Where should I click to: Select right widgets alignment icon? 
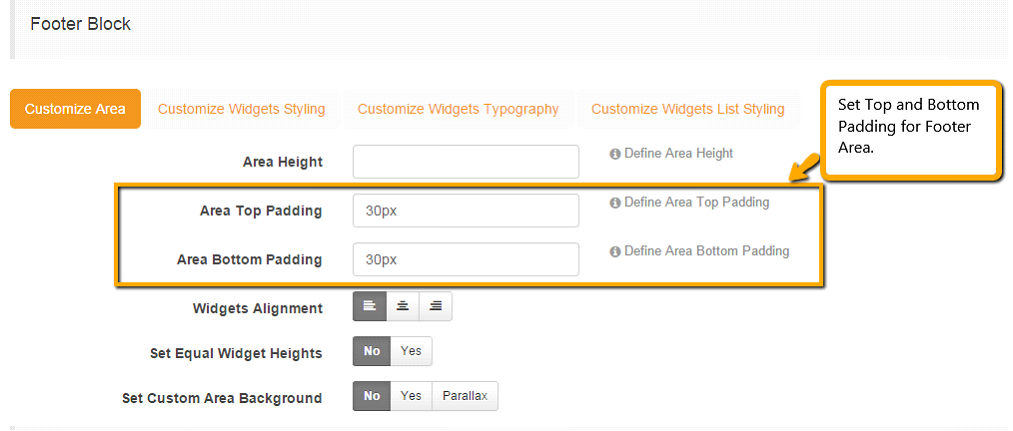pyautogui.click(x=436, y=307)
